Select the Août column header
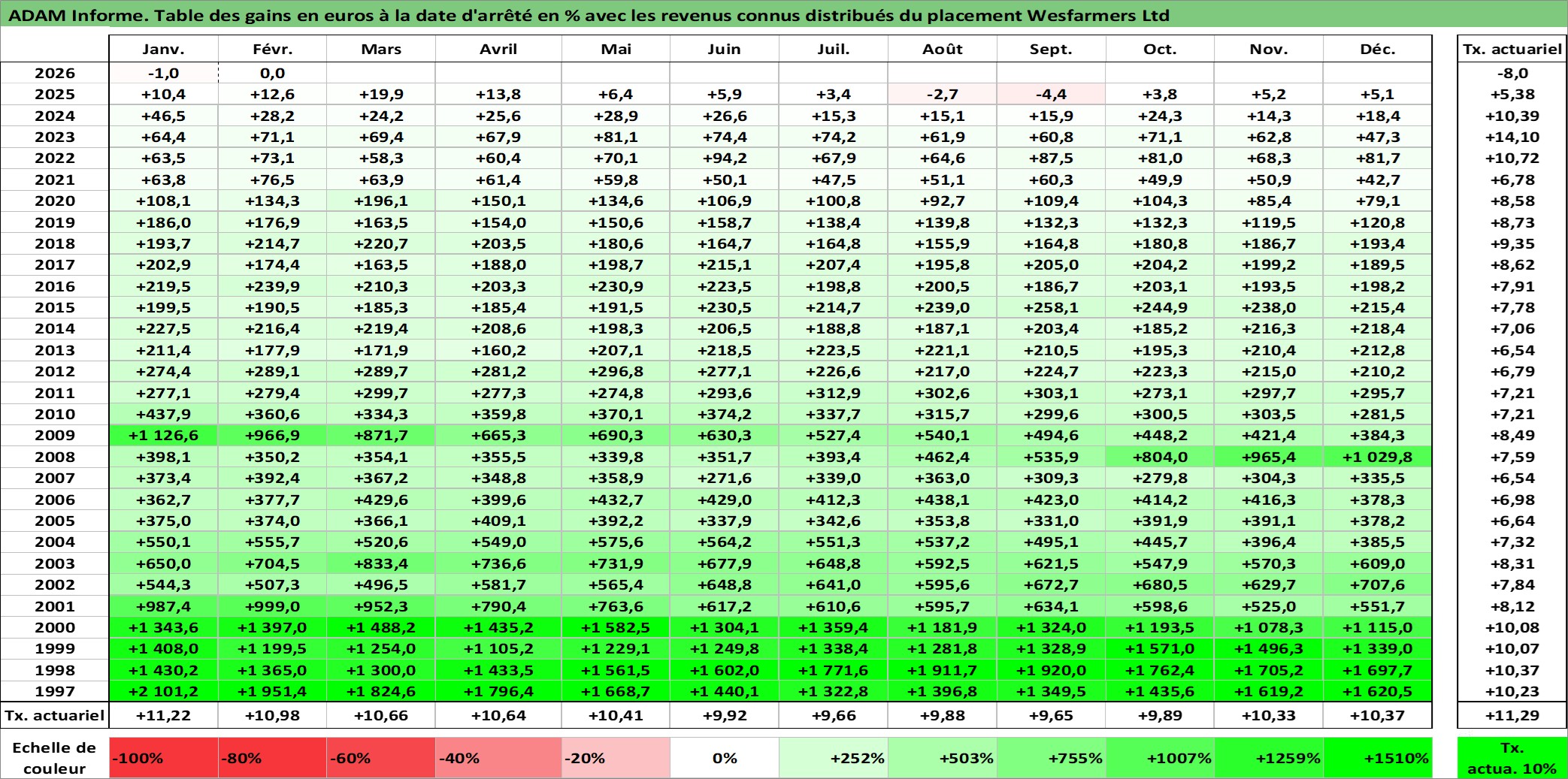 click(x=943, y=49)
